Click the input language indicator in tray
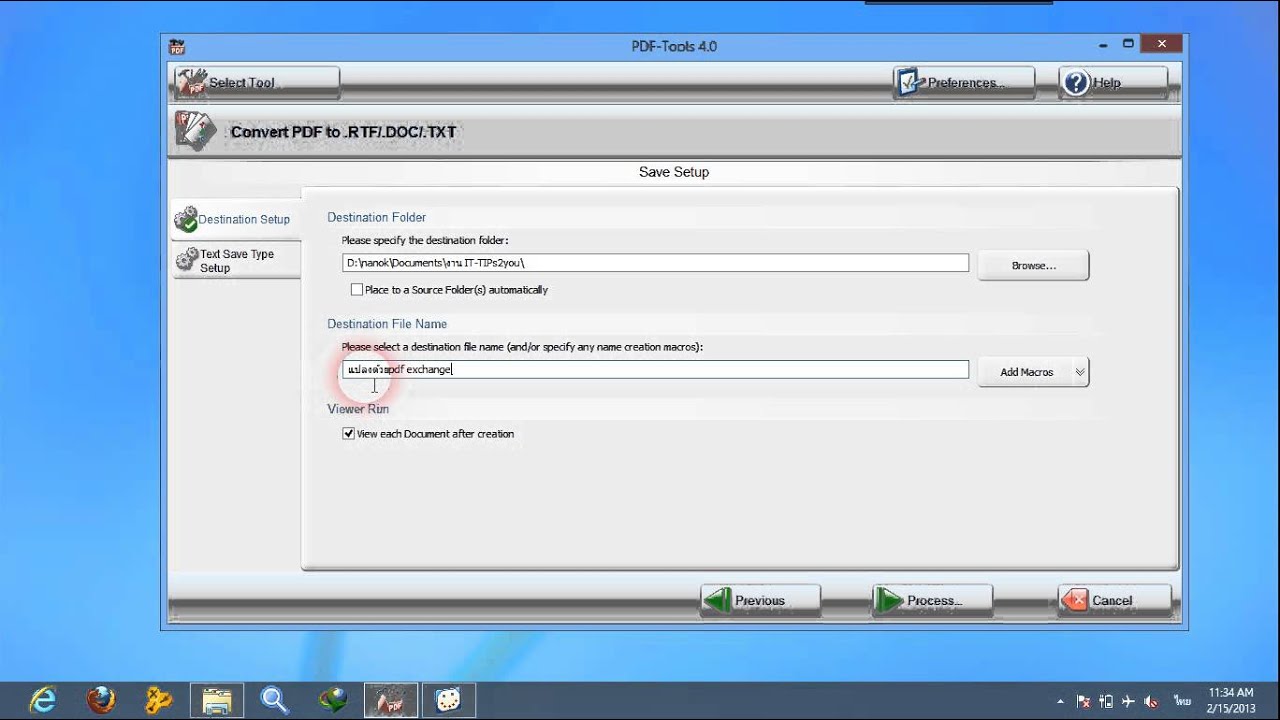 [x=1183, y=701]
